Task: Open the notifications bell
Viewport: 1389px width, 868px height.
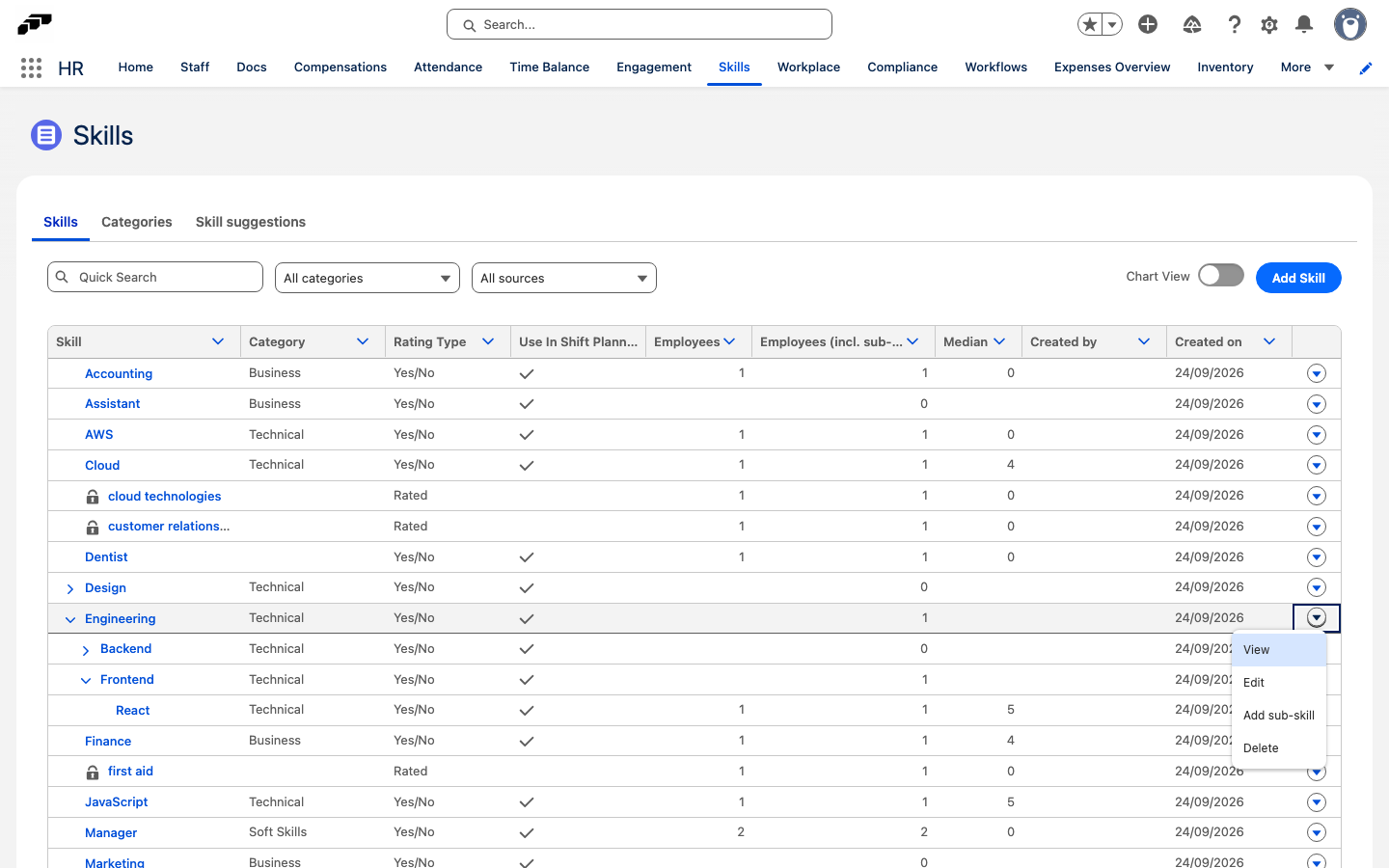Action: pyautogui.click(x=1304, y=24)
